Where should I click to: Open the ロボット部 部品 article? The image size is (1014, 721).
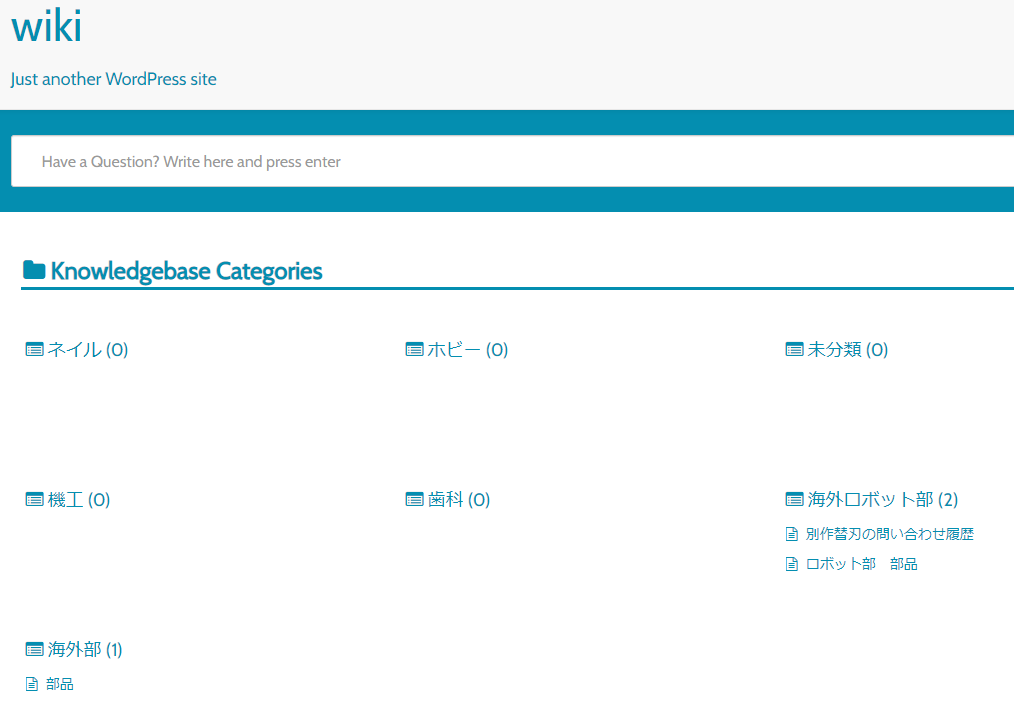(861, 564)
